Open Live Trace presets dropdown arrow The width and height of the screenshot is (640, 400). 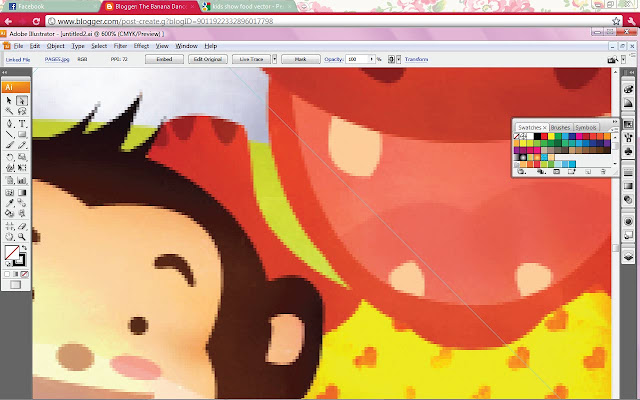275,59
